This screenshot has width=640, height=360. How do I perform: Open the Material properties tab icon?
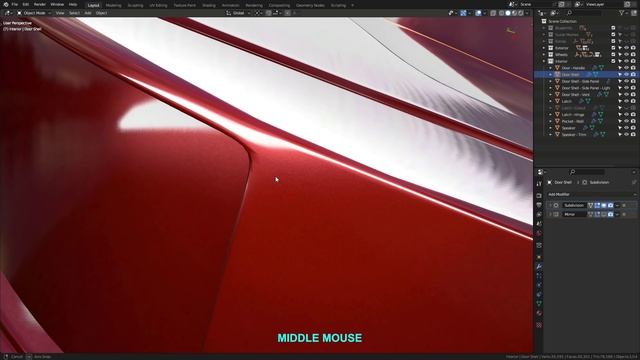point(539,313)
